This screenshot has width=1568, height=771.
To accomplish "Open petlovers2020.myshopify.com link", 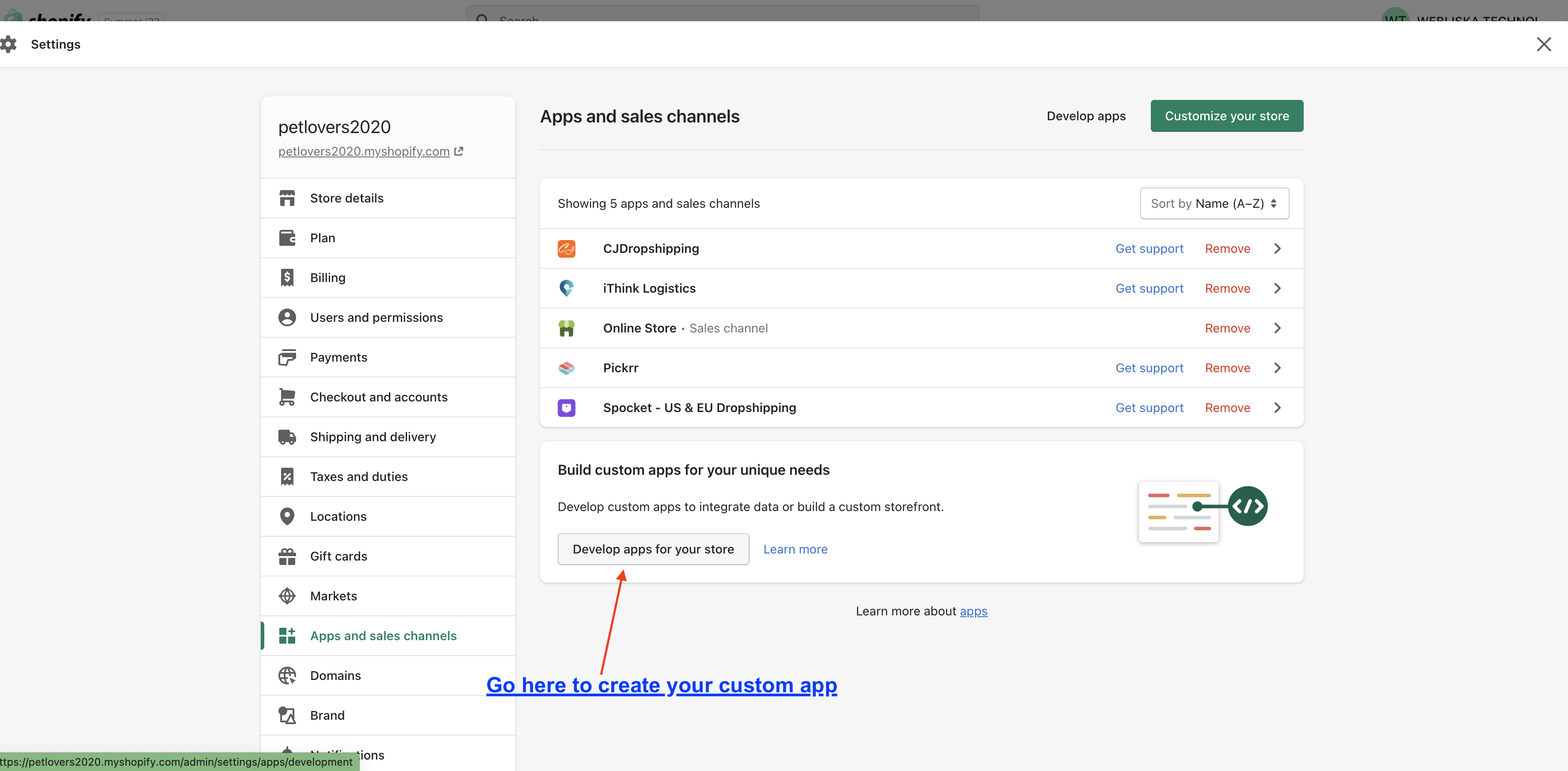I will click(363, 151).
